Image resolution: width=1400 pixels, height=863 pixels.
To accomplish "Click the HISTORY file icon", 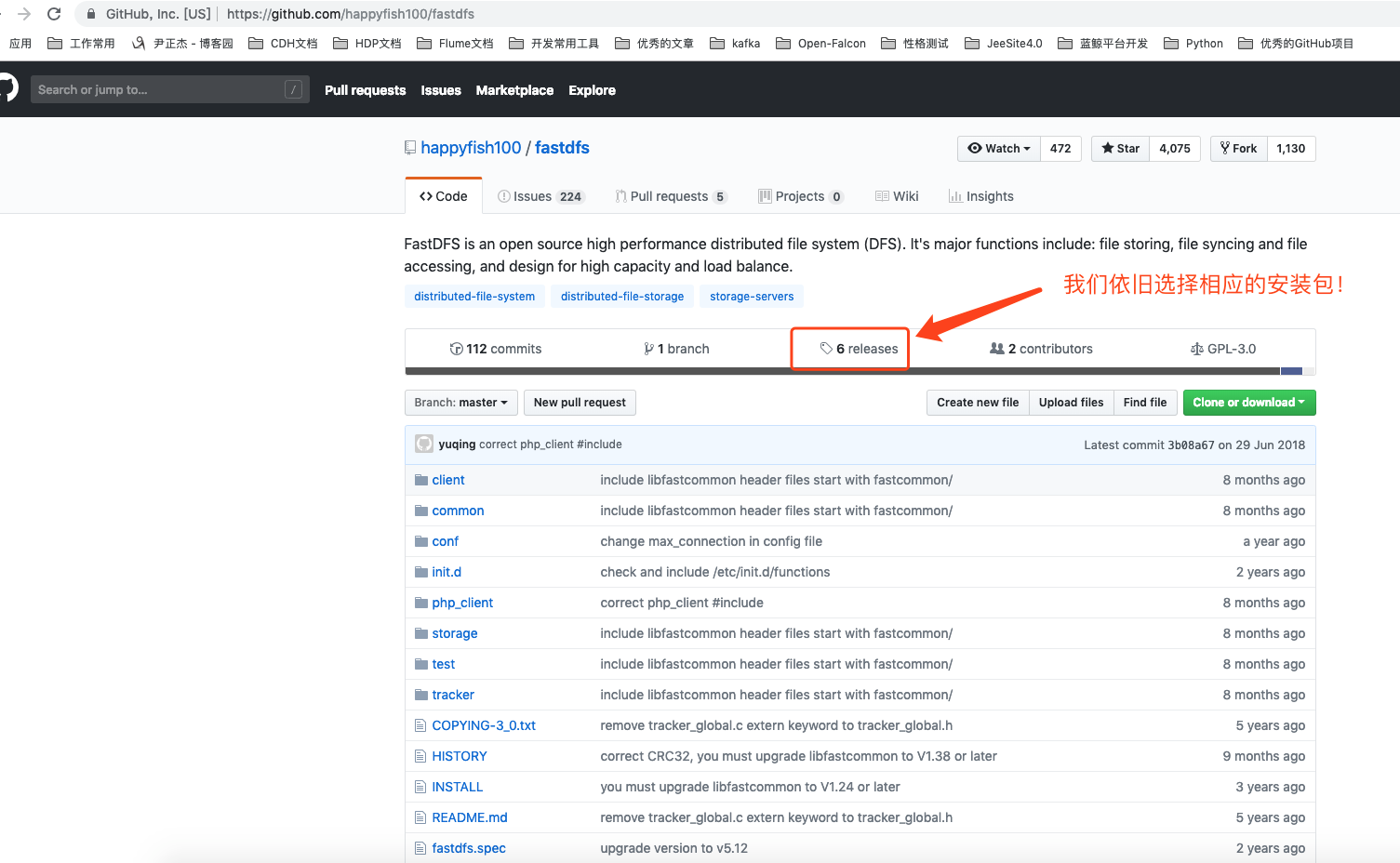I will pos(420,756).
